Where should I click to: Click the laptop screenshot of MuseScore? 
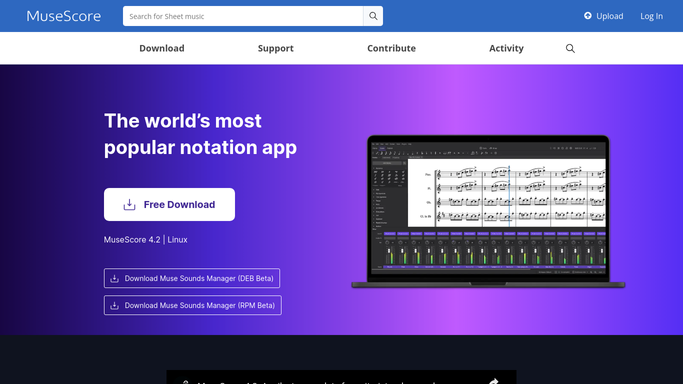[488, 212]
